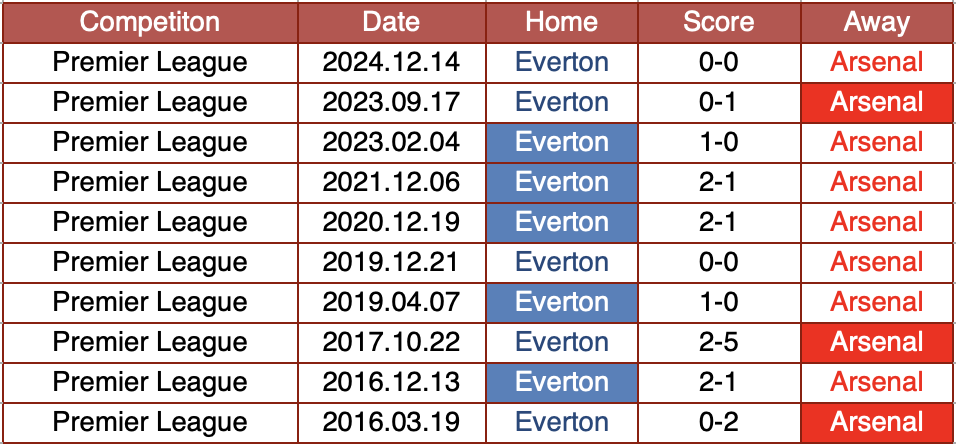956x446 pixels.
Task: Click Premier League cell in 2016.03.19 row
Action: tap(149, 422)
